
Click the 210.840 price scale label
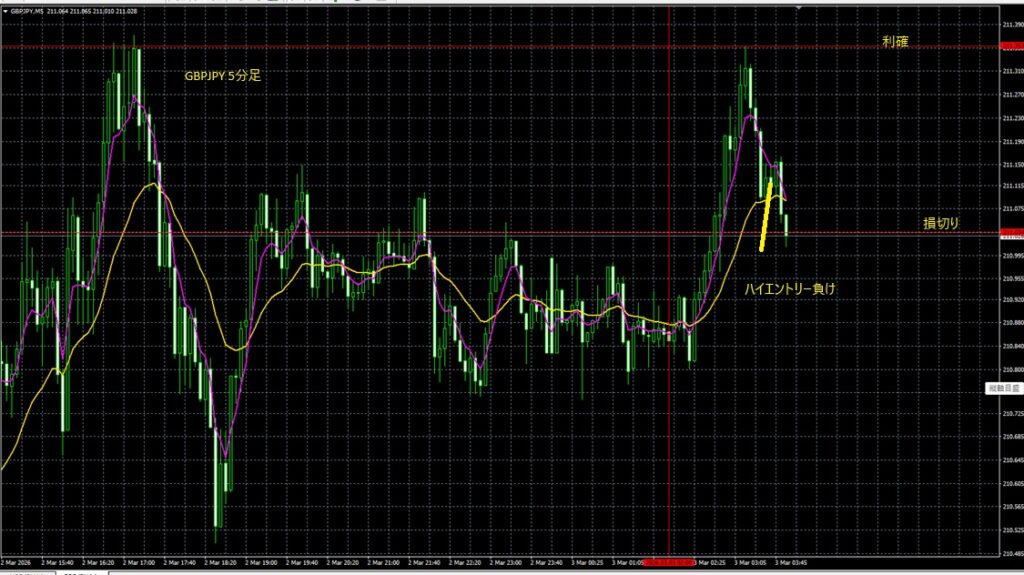1012,346
